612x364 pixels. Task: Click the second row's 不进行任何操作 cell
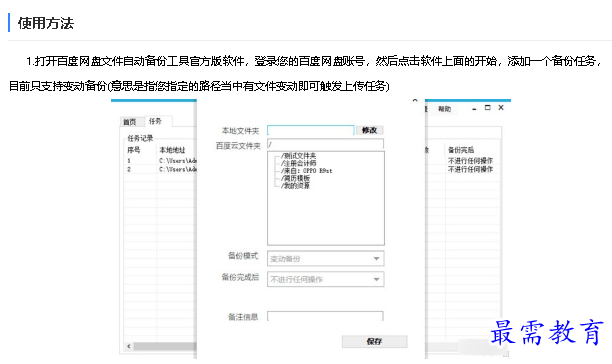(x=470, y=169)
